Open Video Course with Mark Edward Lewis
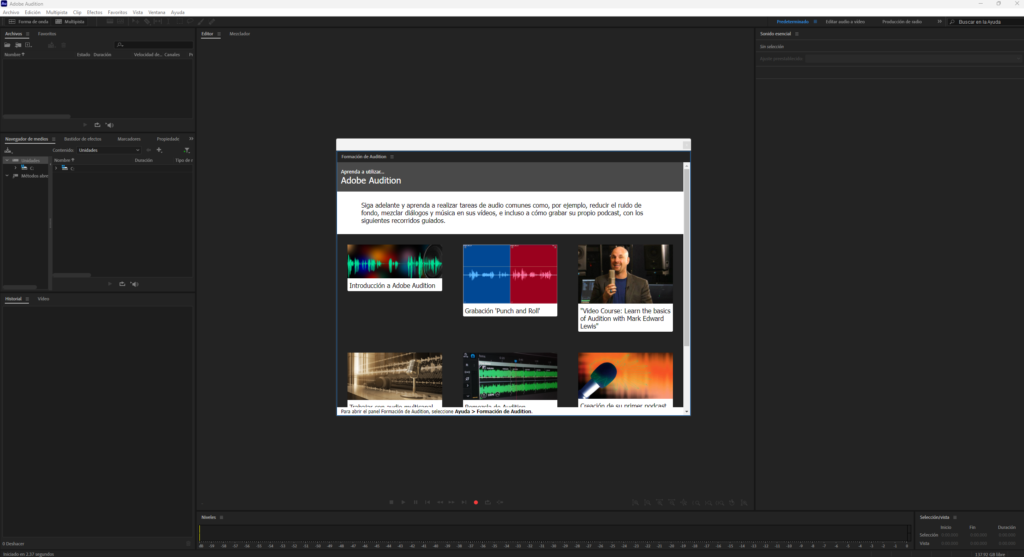The height and width of the screenshot is (557, 1024). [625, 288]
